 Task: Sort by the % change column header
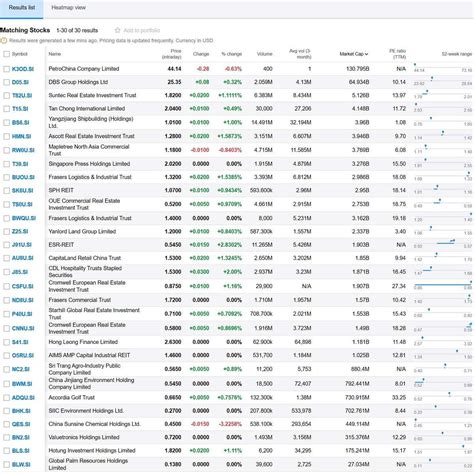(232, 54)
